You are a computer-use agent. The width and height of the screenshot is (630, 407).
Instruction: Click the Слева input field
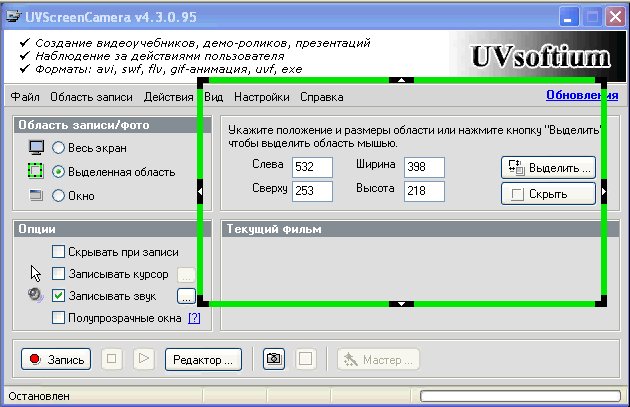[312, 167]
